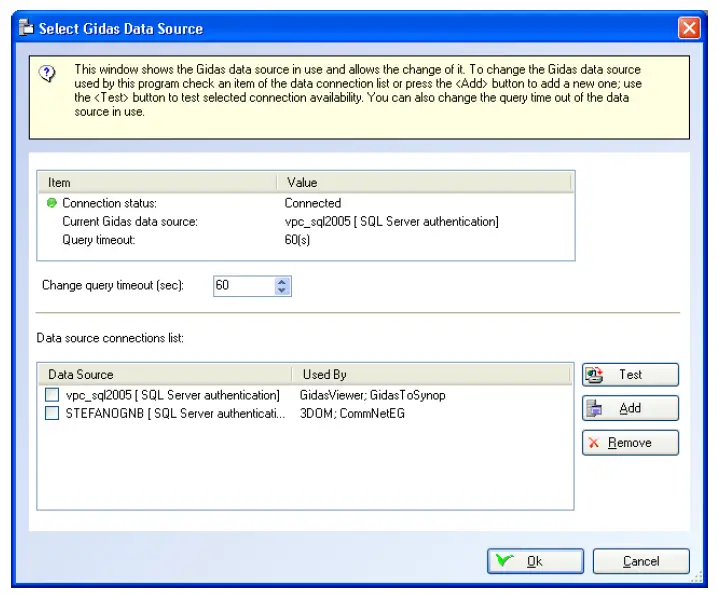Close the Select Gidas Data Source window
The image size is (717, 595).
pos(689,28)
